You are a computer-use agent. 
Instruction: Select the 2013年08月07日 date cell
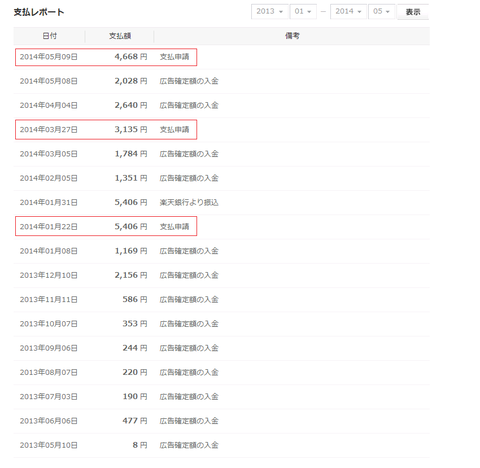coord(49,372)
